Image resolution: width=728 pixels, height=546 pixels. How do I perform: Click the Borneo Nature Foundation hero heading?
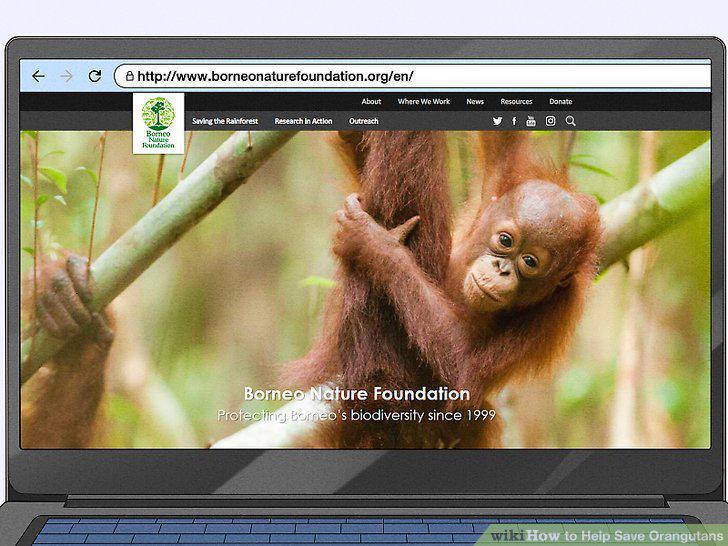(x=357, y=394)
